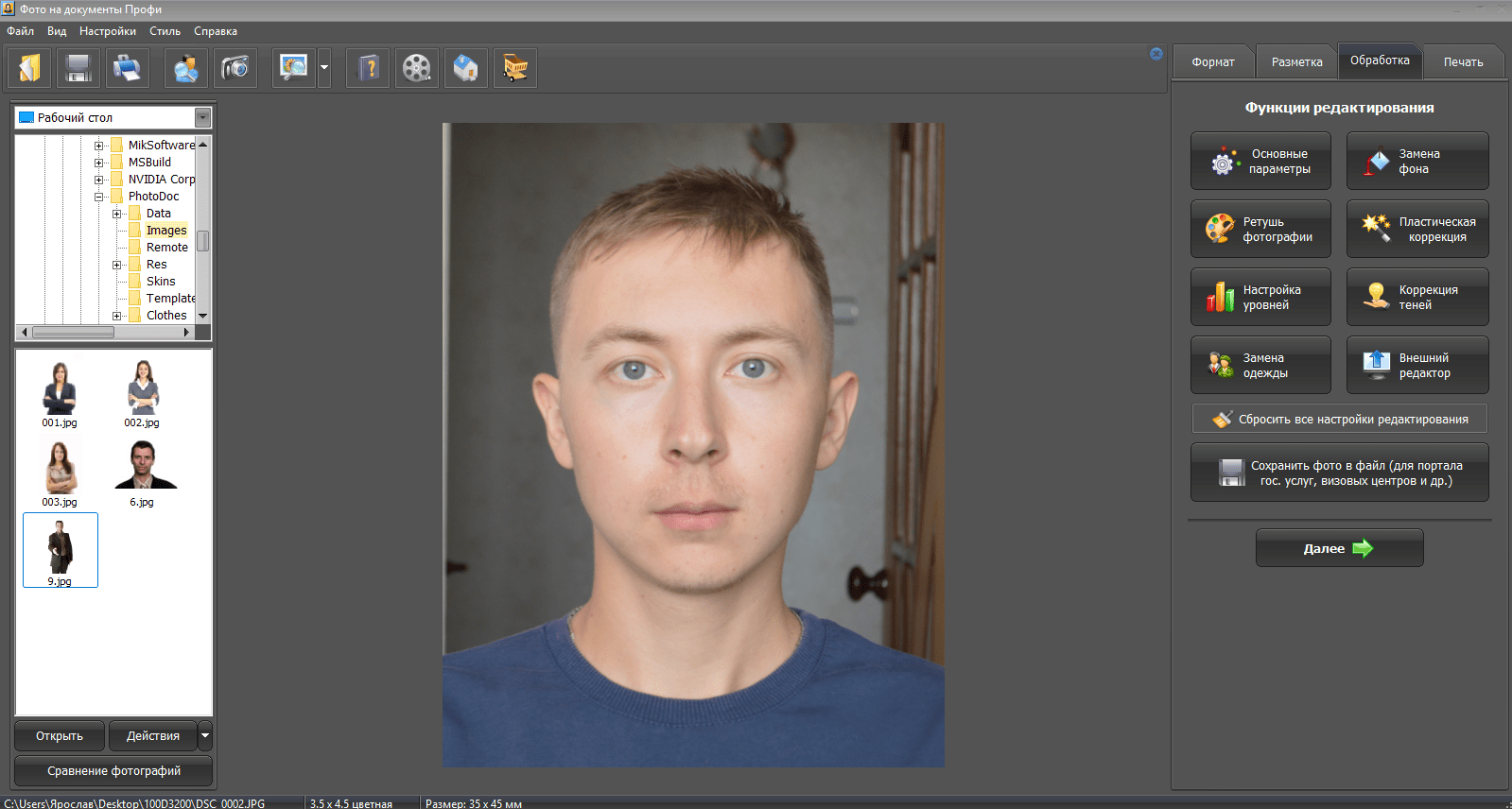
Task: Click the shopping cart purchase icon
Action: (515, 68)
